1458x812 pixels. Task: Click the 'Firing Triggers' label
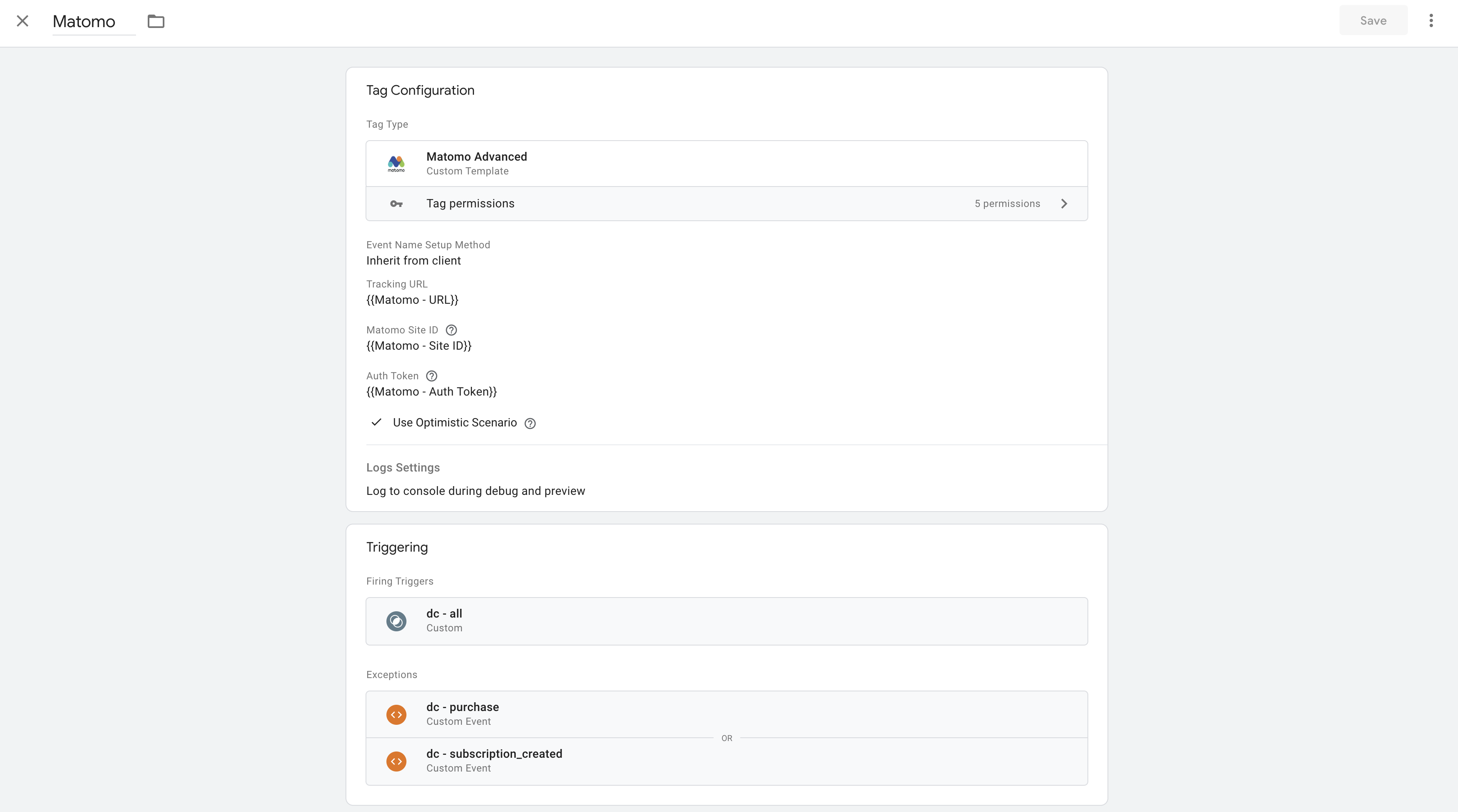coord(400,581)
